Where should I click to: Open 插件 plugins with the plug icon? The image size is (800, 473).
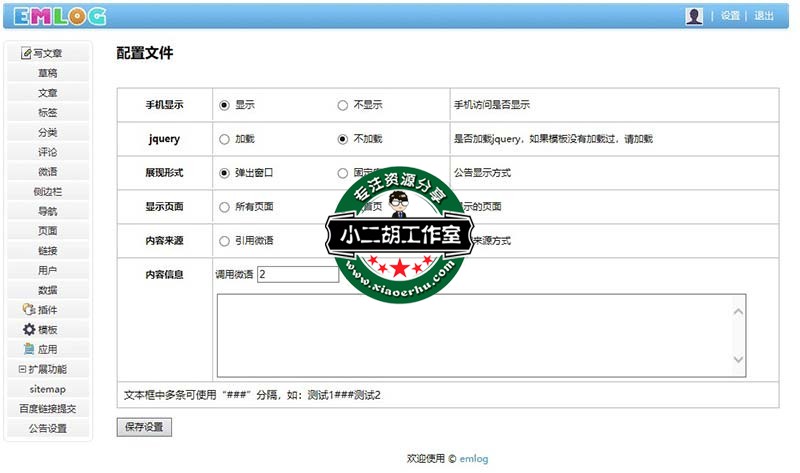click(x=47, y=310)
